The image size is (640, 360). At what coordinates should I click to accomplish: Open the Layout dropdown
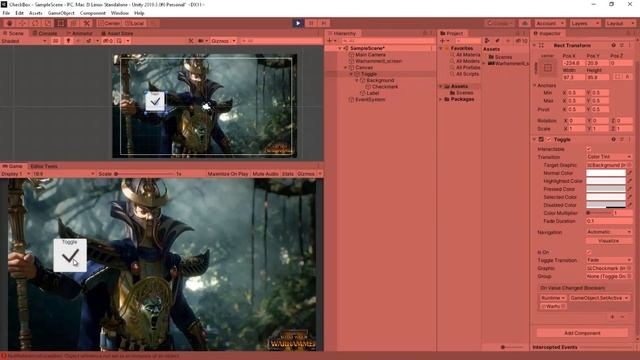click(620, 23)
